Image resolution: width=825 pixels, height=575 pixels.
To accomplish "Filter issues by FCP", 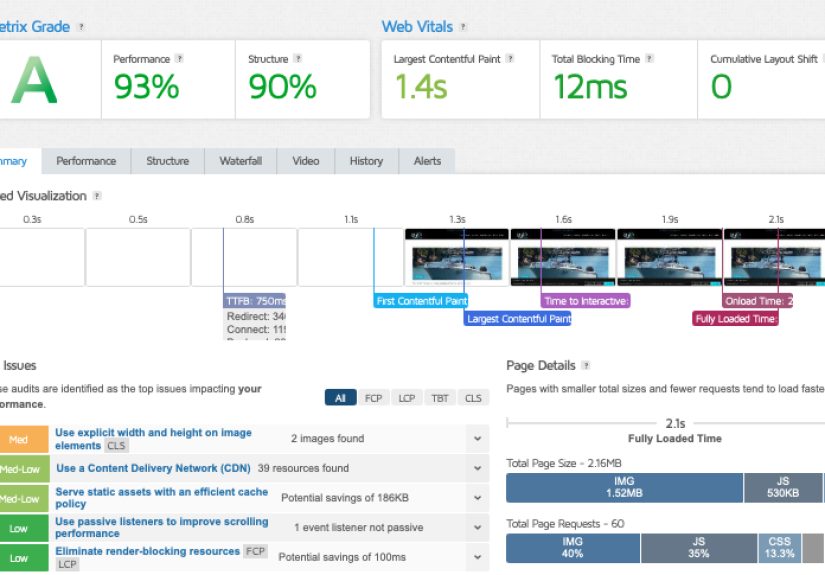I will tap(374, 398).
